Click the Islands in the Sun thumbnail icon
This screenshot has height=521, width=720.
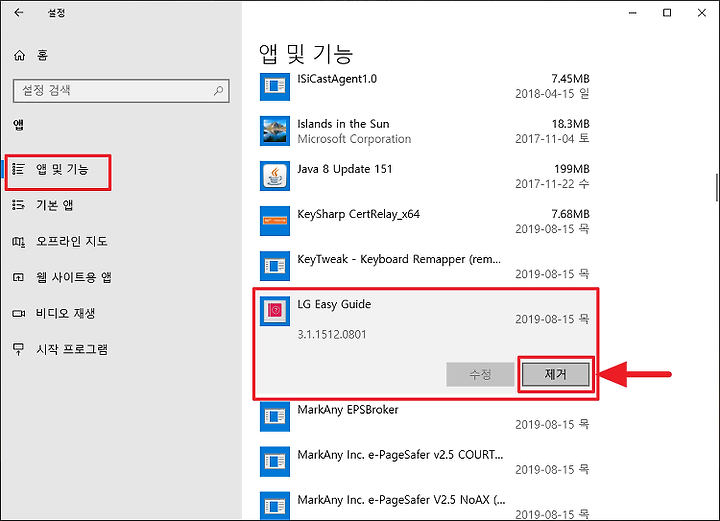pyautogui.click(x=275, y=131)
